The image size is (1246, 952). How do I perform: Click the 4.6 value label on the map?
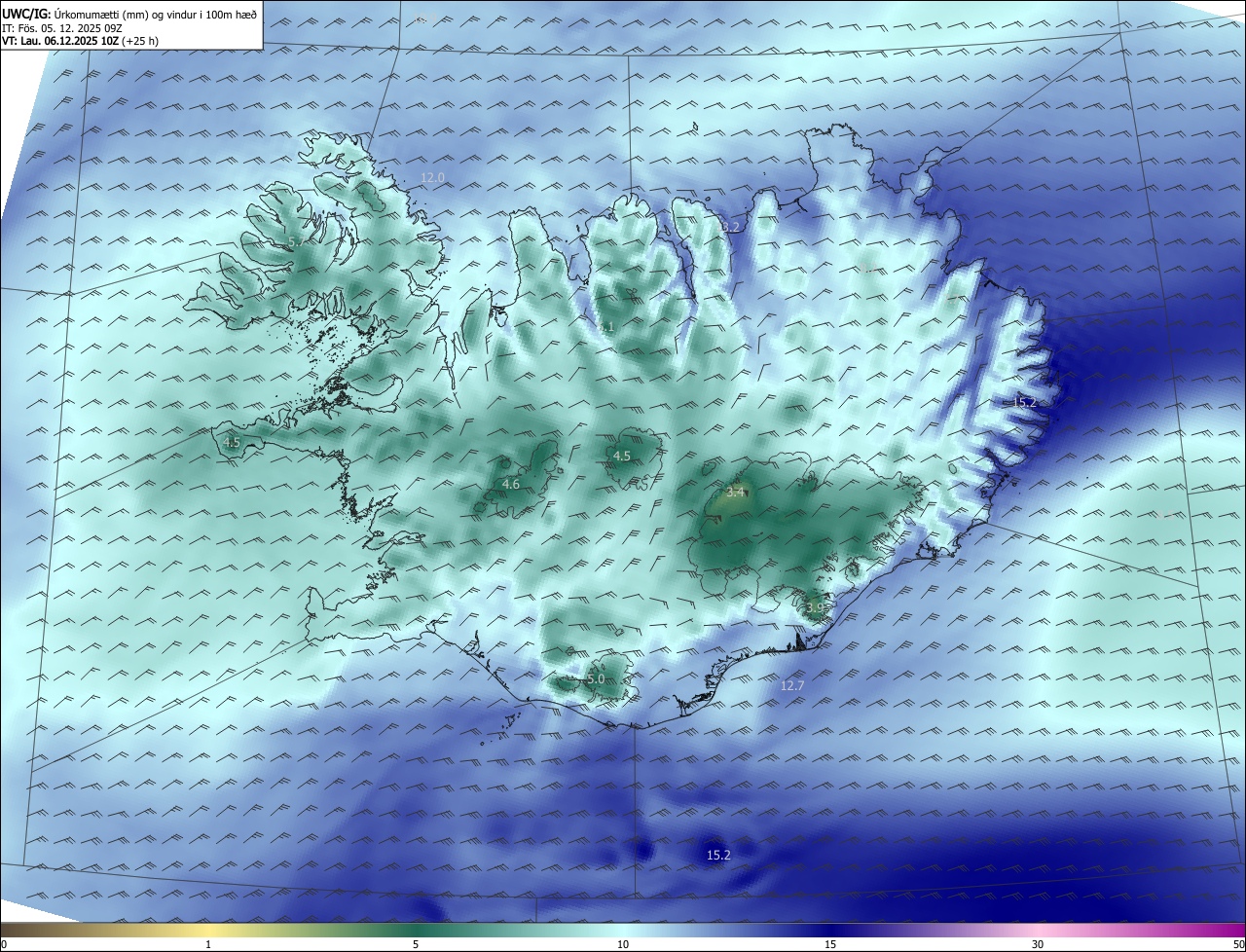510,484
